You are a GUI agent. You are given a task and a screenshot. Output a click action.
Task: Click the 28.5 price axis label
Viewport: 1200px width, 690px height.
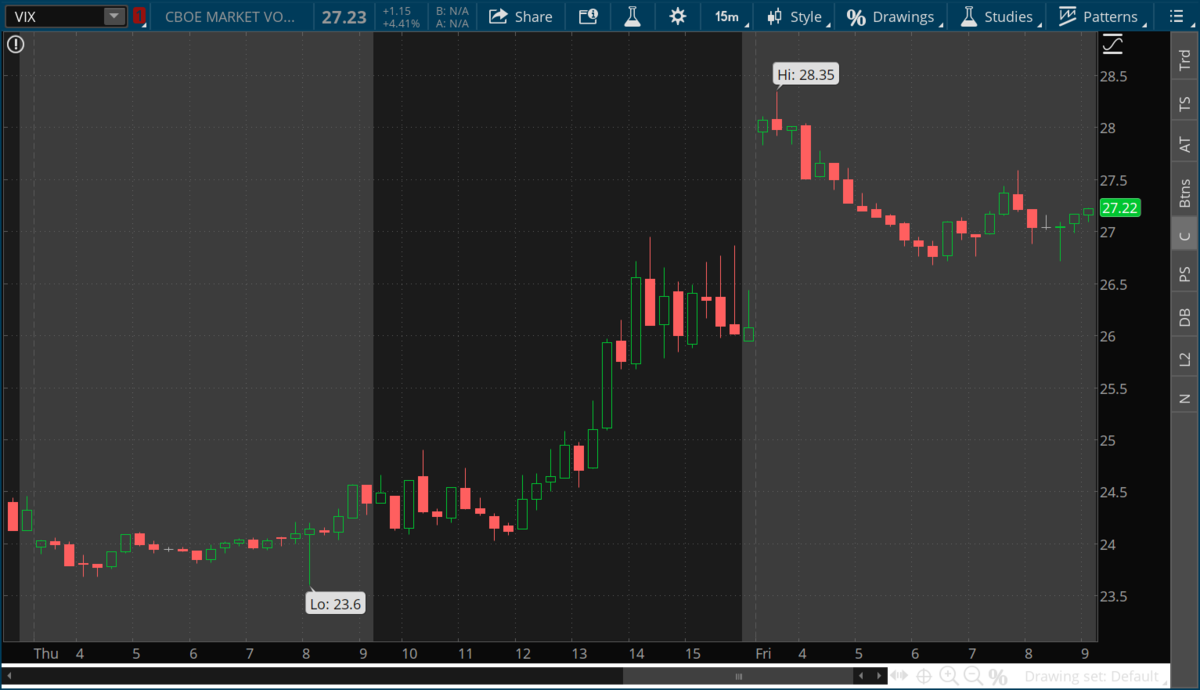pyautogui.click(x=1113, y=76)
